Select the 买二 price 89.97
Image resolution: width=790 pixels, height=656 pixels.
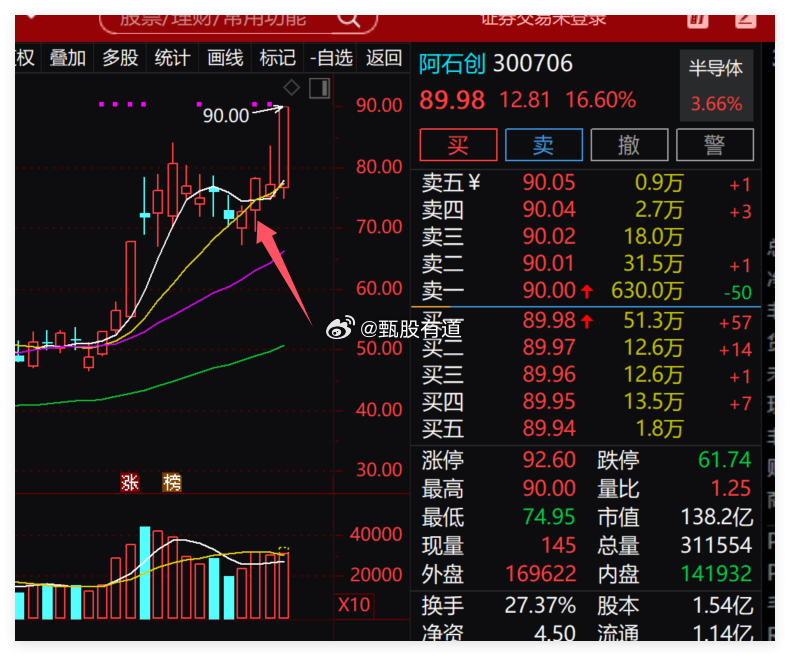click(549, 348)
